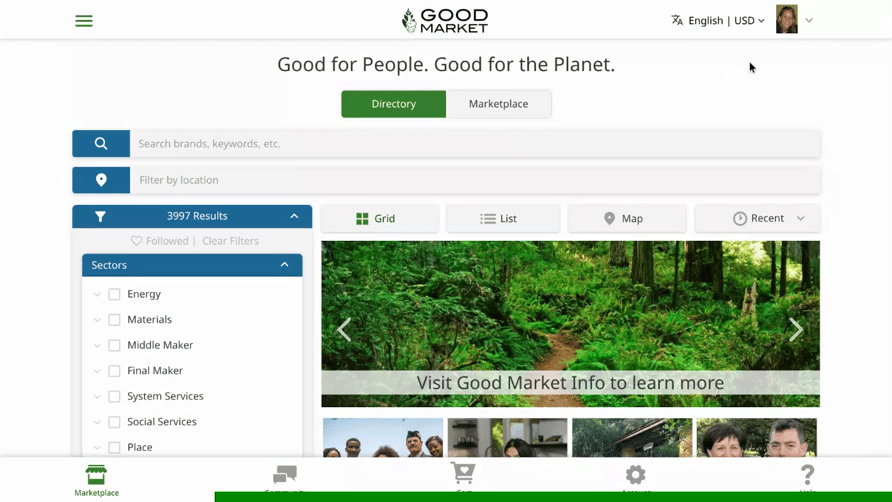Open the English | USD language dropdown

point(717,20)
